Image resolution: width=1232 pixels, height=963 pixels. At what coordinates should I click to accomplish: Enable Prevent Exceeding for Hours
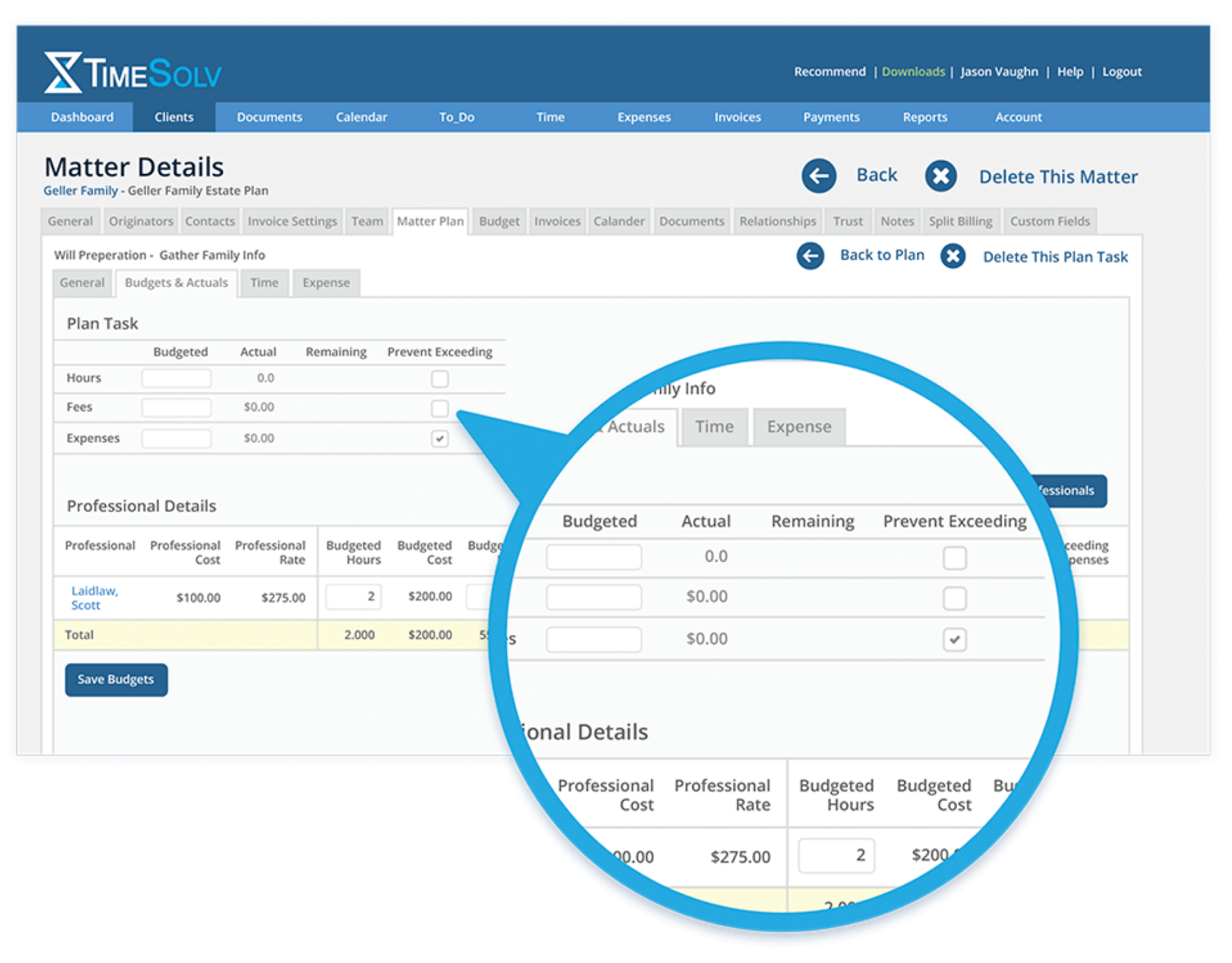pos(440,378)
